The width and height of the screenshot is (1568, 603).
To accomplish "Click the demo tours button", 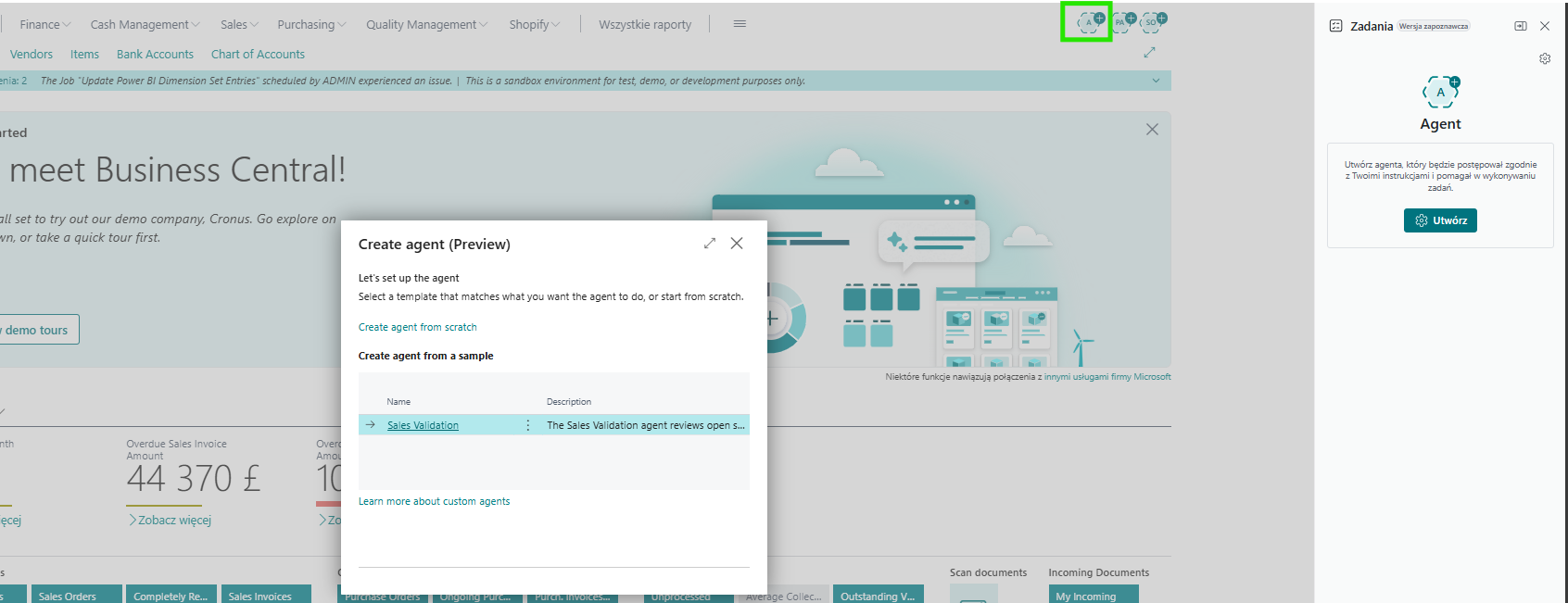I will (37, 330).
